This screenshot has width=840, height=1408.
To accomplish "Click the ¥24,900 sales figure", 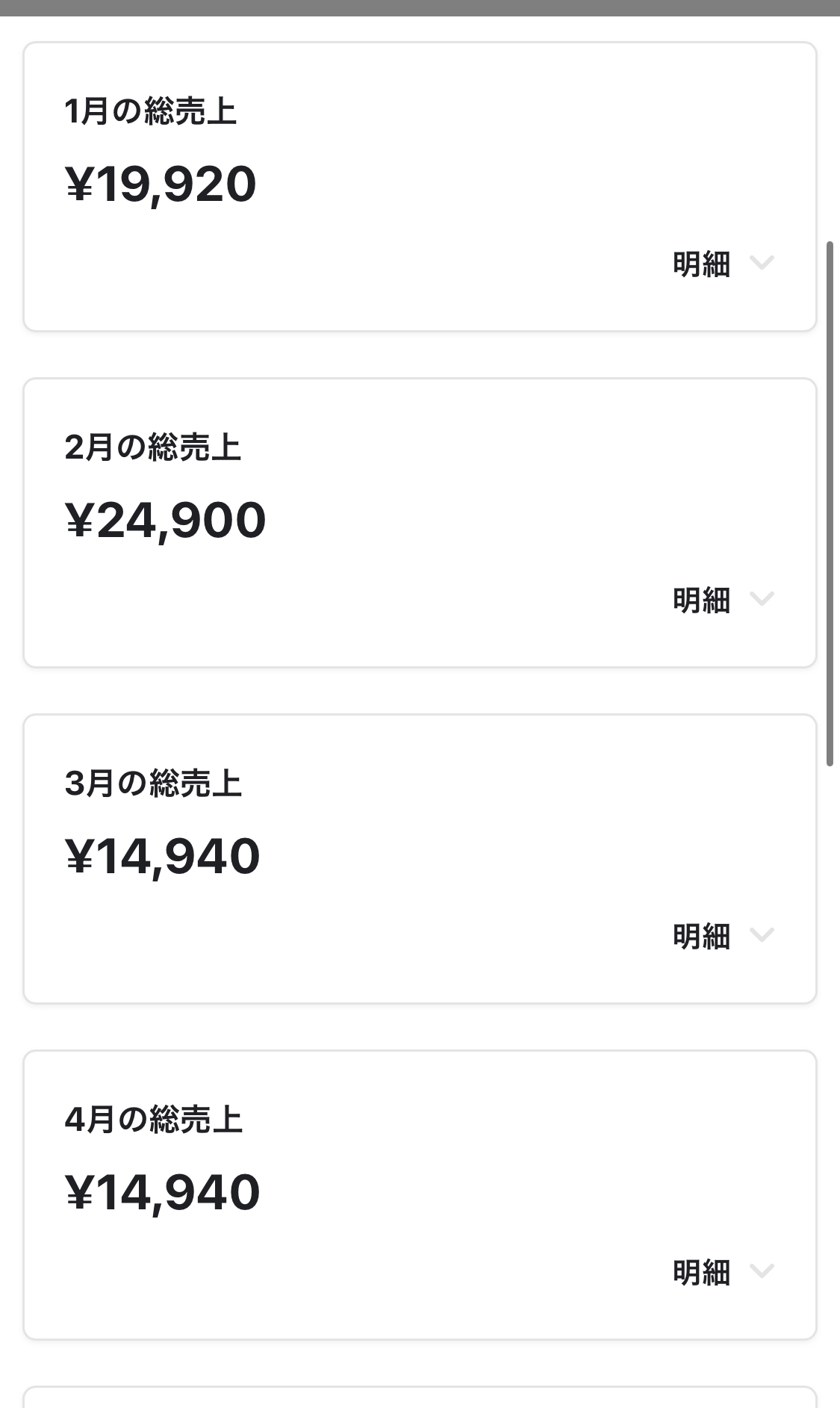I will [x=166, y=521].
